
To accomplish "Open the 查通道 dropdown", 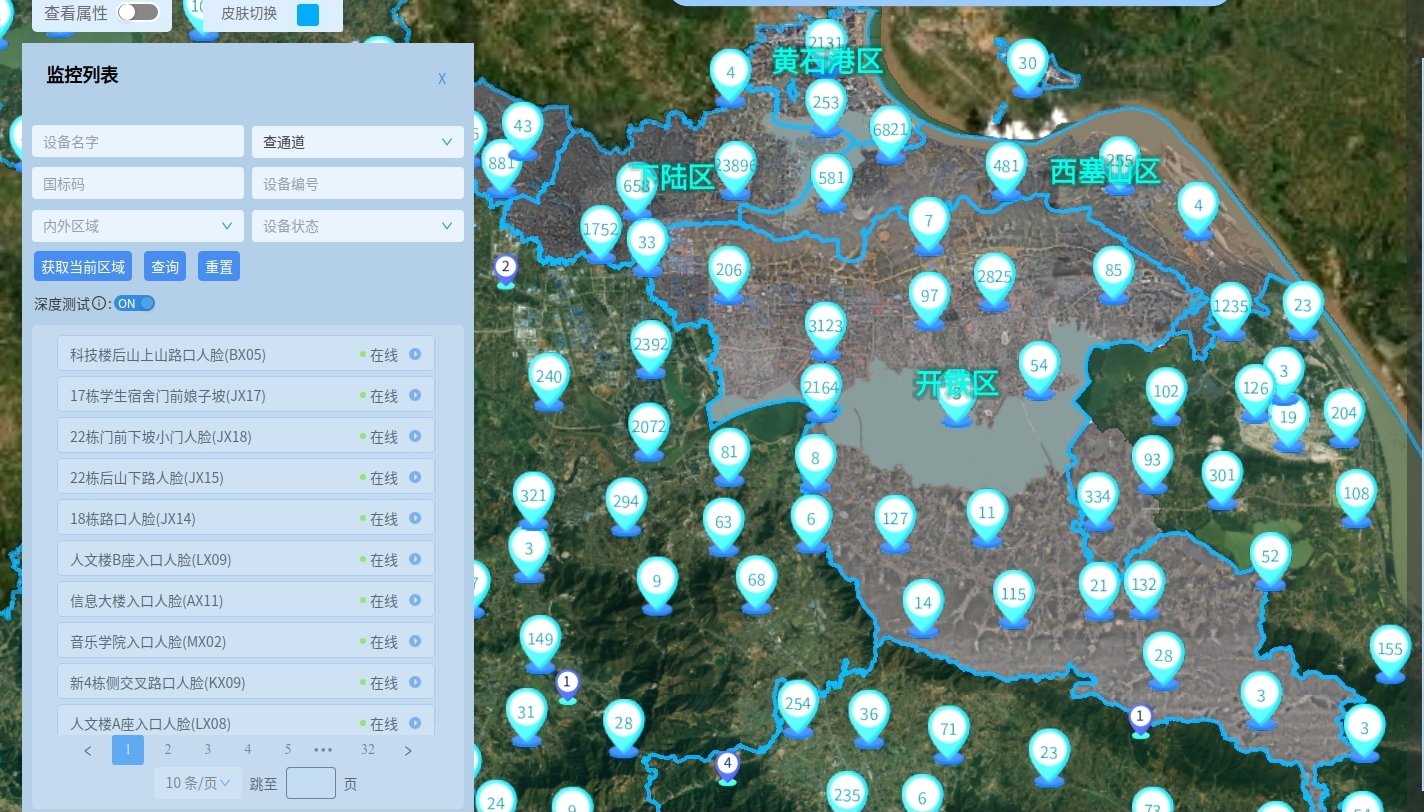I will coord(358,142).
